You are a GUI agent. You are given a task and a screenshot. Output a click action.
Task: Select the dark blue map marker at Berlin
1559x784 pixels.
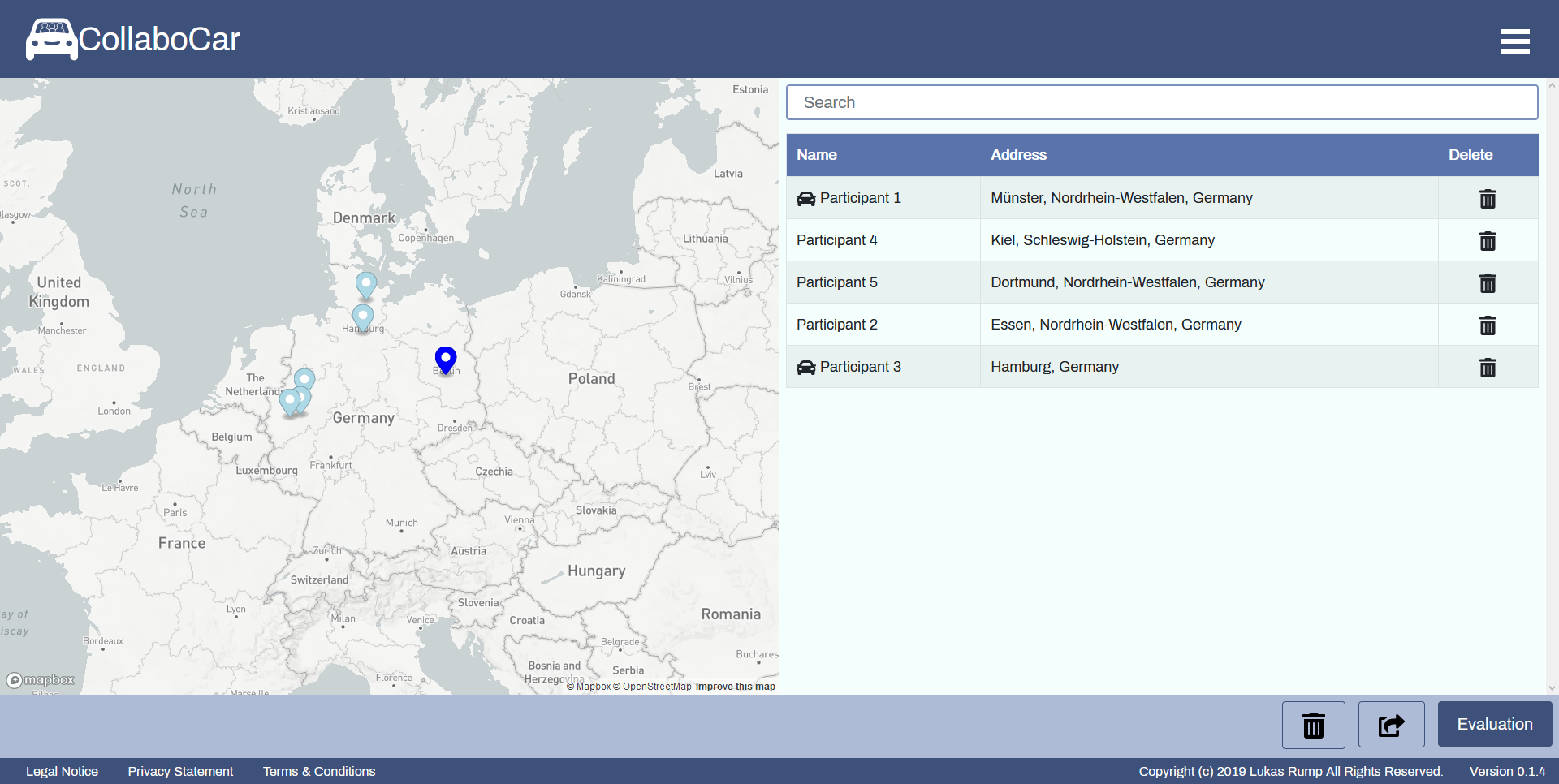coord(446,360)
